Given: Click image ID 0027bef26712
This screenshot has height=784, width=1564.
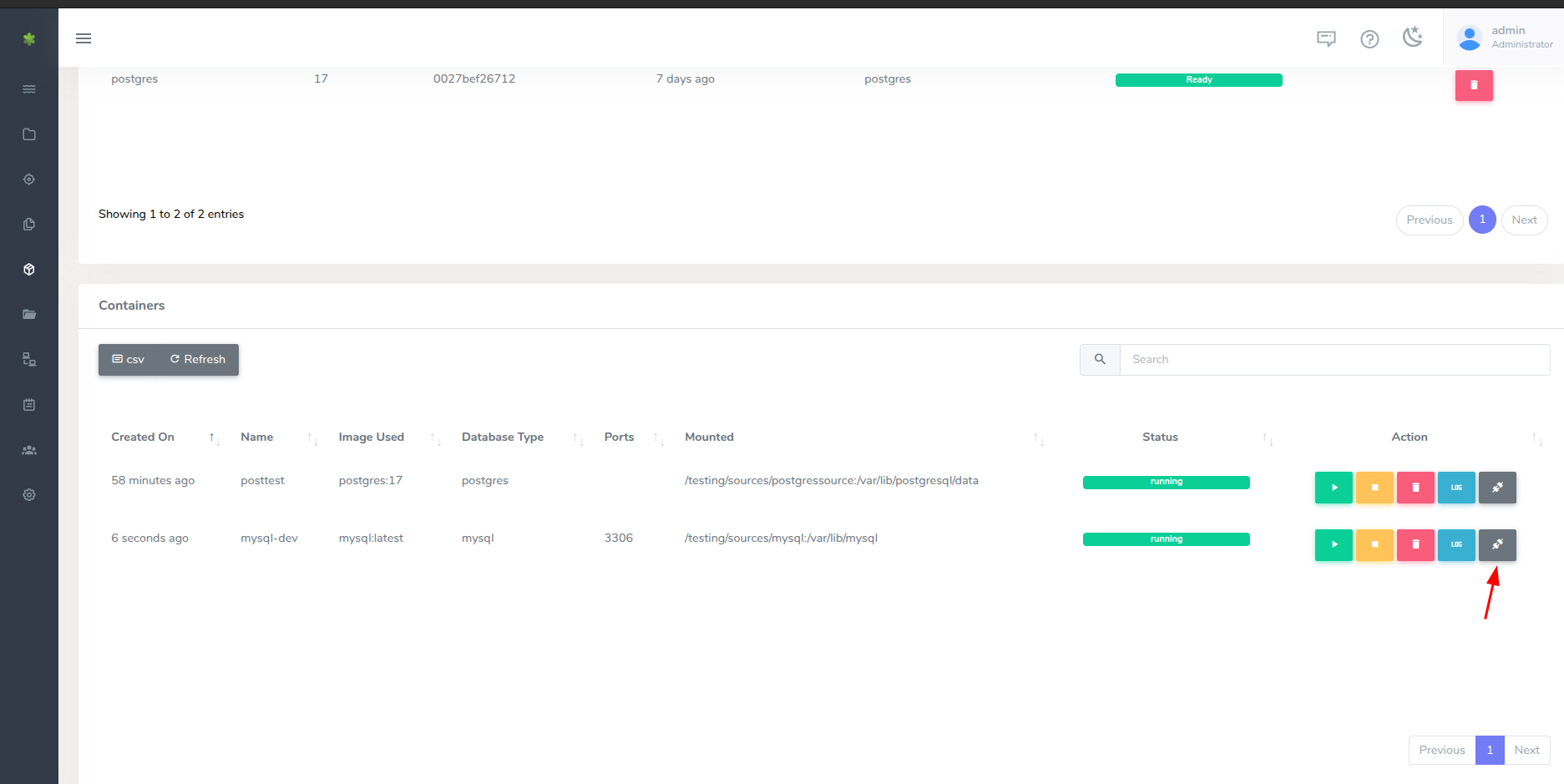Looking at the screenshot, I should 474,79.
